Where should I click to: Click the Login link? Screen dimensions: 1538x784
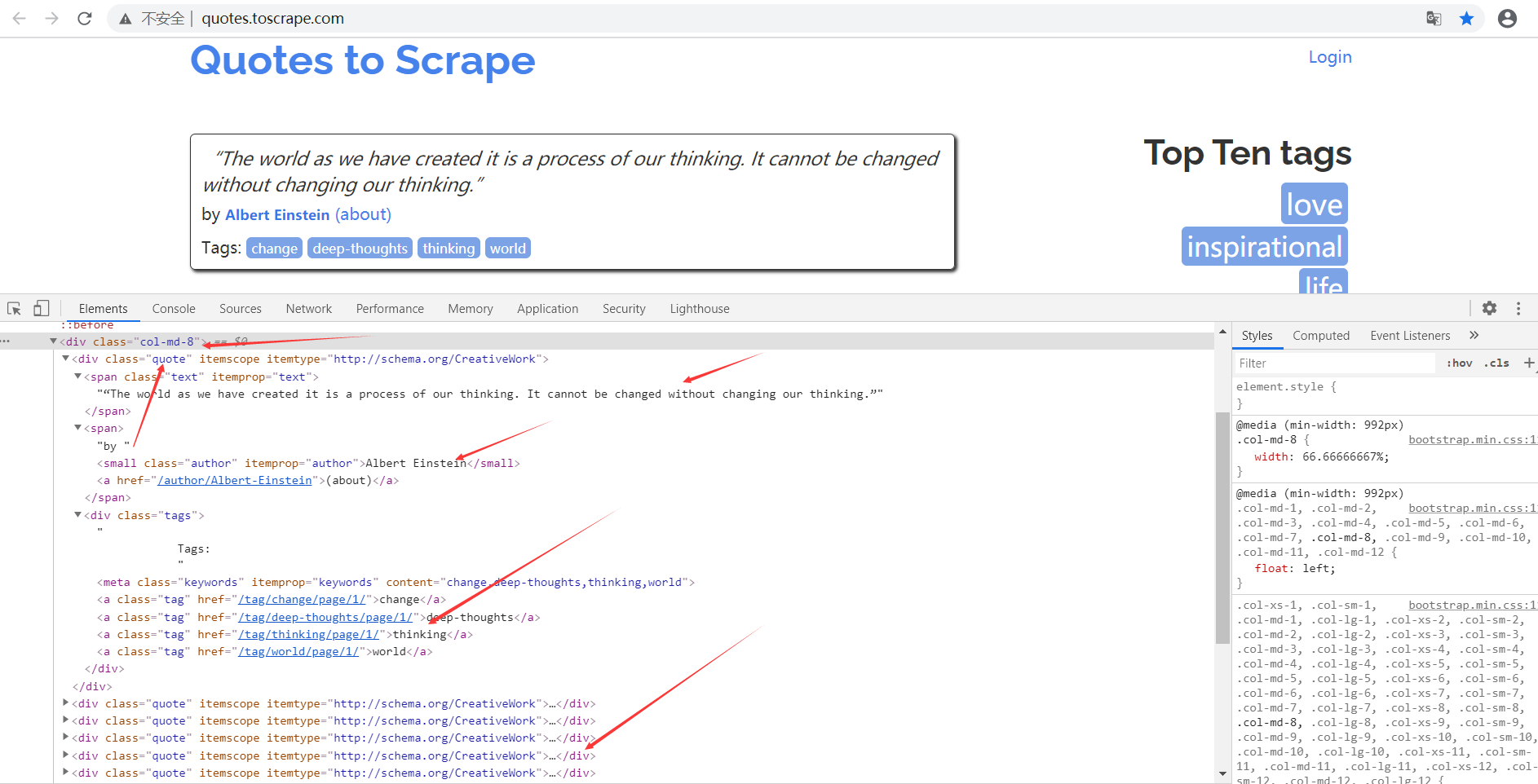point(1329,57)
